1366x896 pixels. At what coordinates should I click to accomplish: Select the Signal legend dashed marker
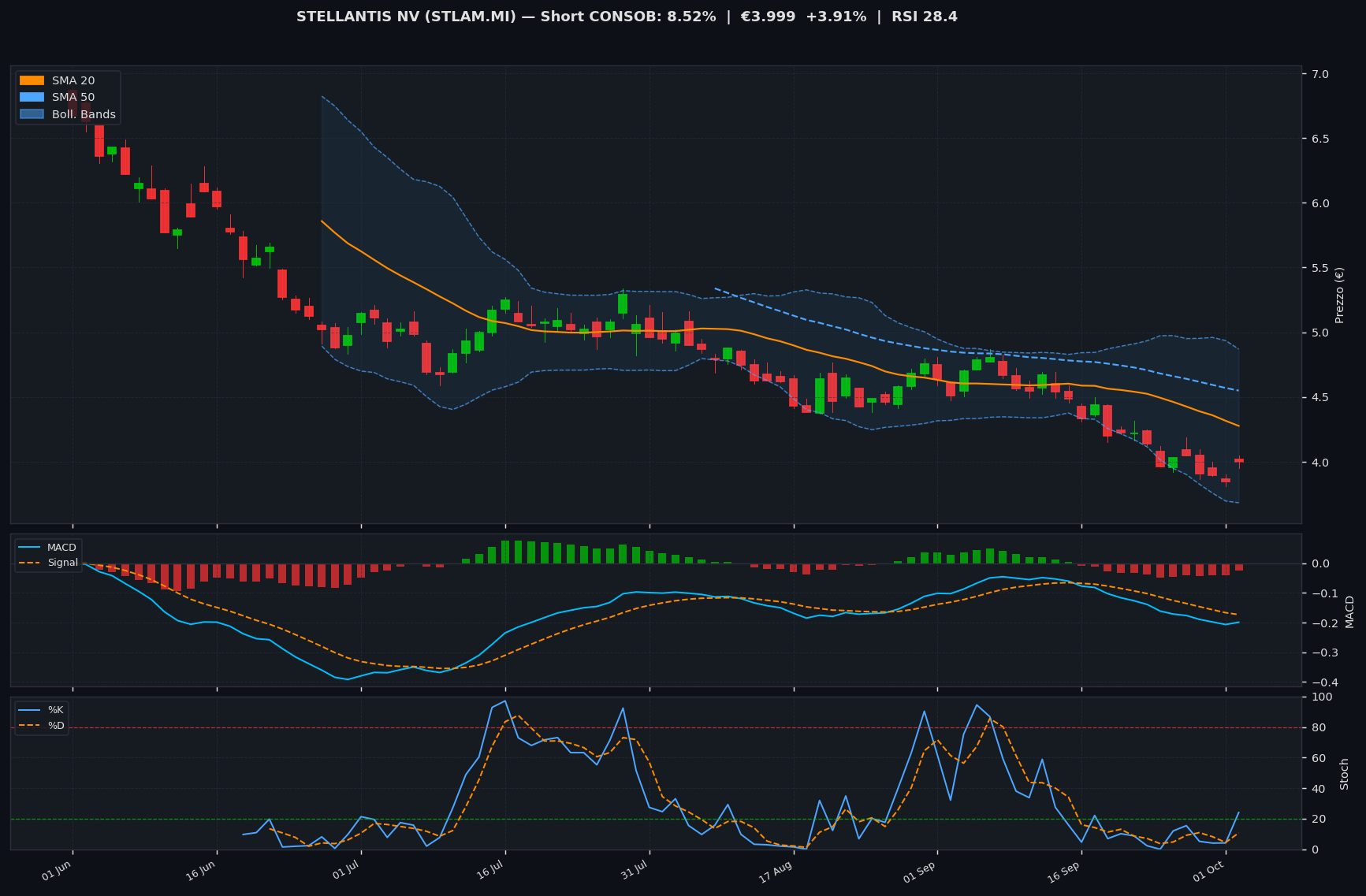pyautogui.click(x=30, y=563)
